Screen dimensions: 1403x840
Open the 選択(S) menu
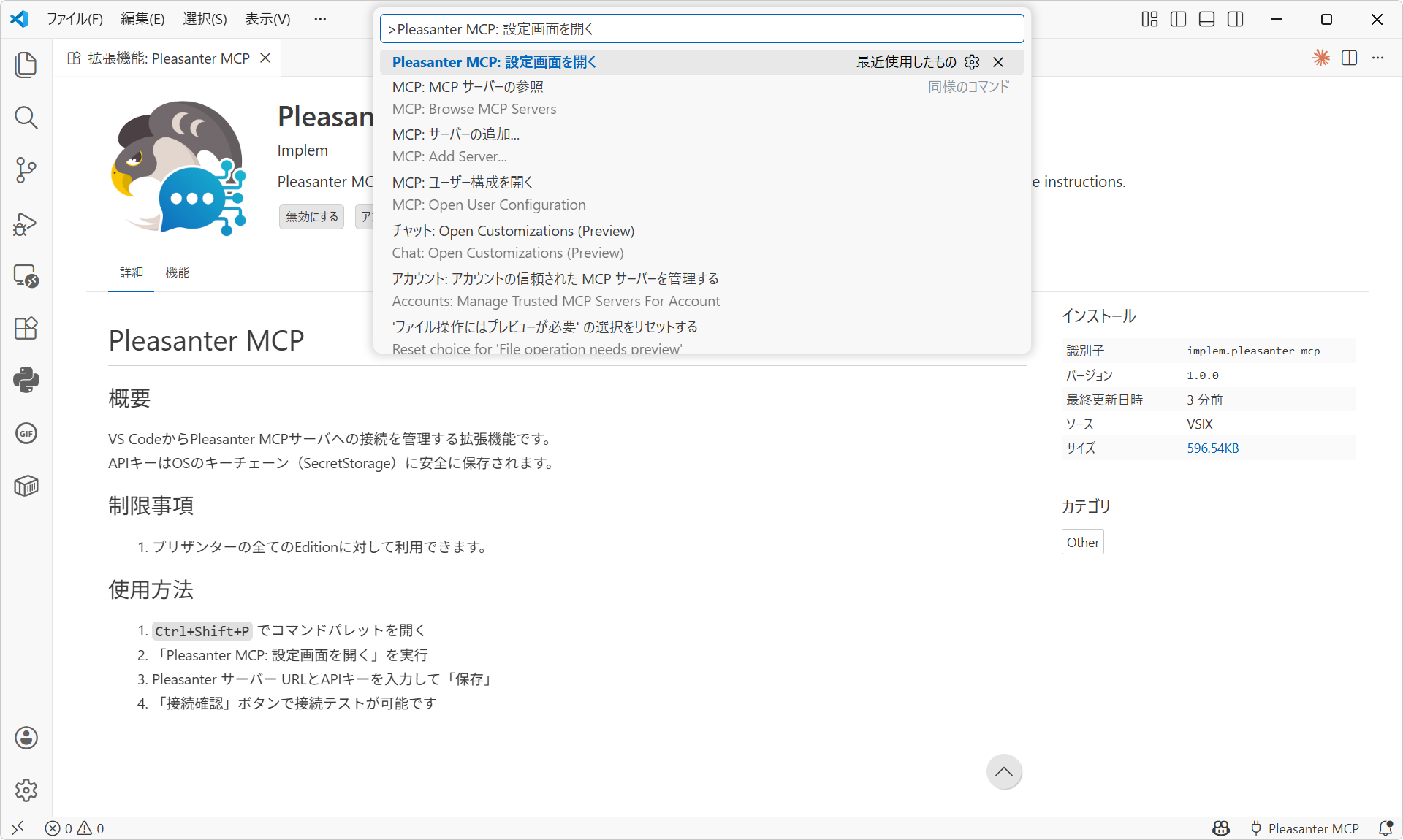205,19
